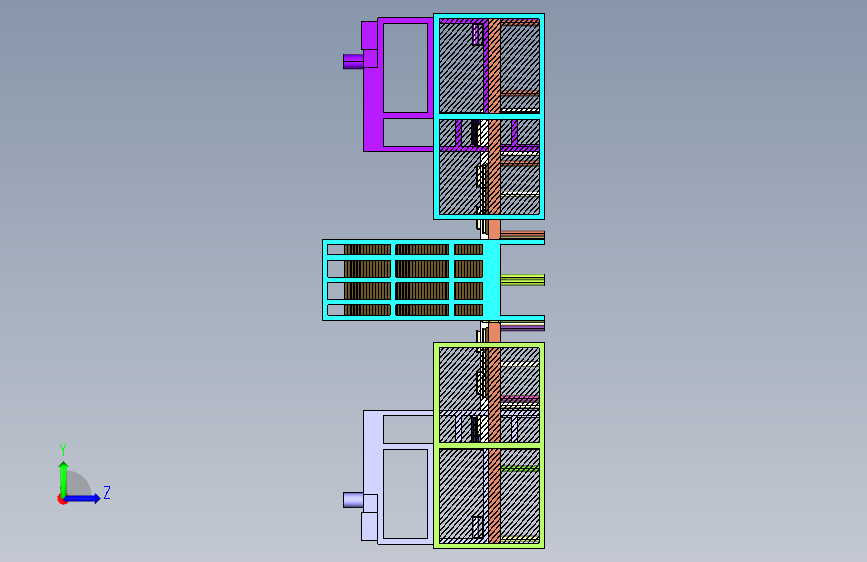
Task: Click the 'Y' axis label
Action: (x=63, y=449)
